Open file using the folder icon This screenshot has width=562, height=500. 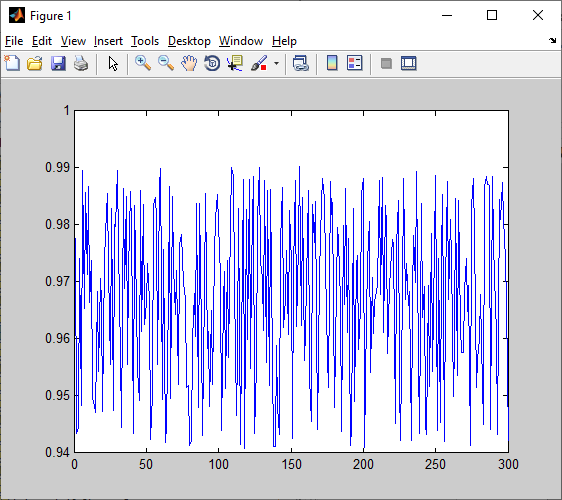pos(35,63)
